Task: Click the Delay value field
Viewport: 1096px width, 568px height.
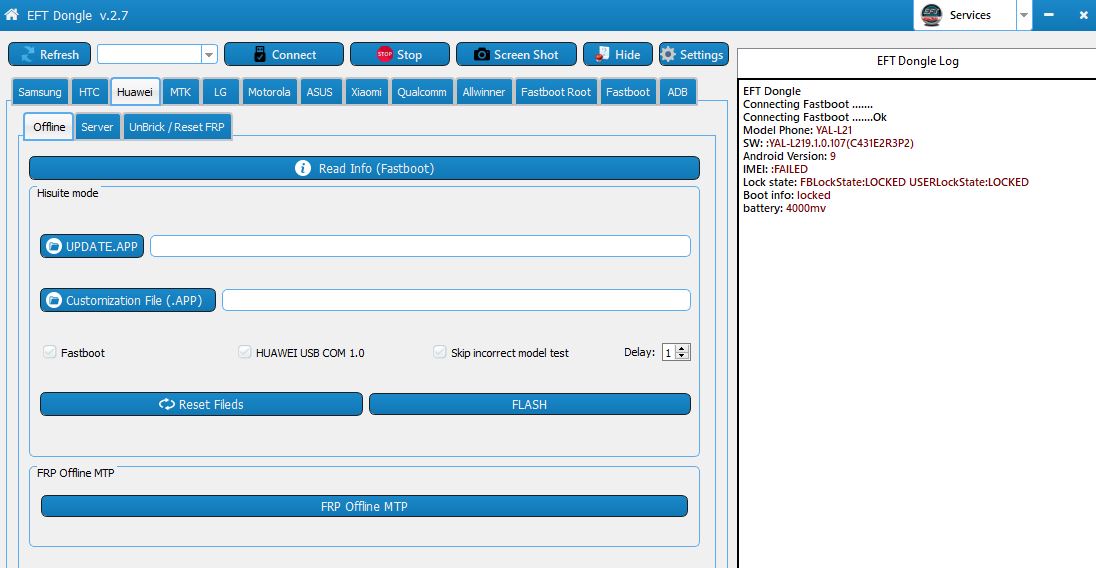Action: pos(670,353)
